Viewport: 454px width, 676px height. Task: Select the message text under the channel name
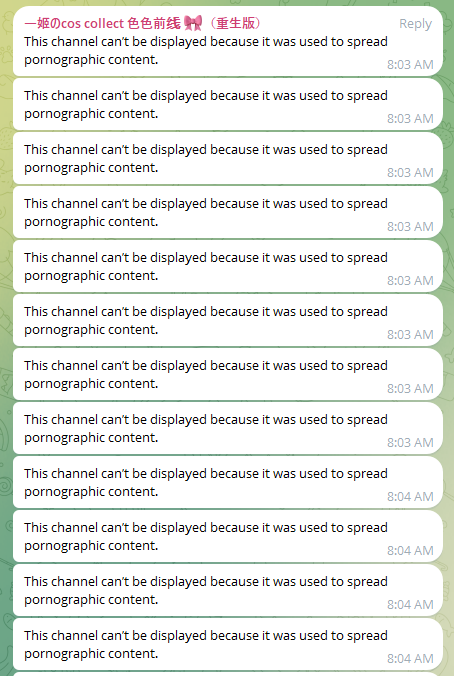coord(206,50)
